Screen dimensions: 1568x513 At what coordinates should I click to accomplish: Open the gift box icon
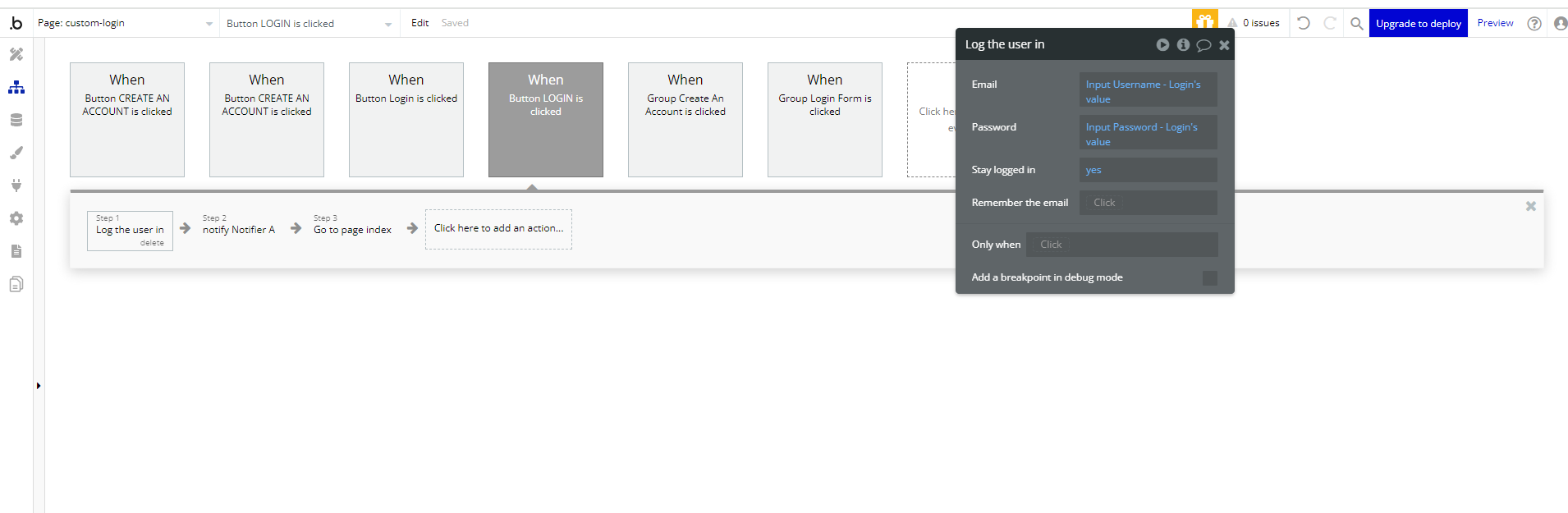[1204, 22]
